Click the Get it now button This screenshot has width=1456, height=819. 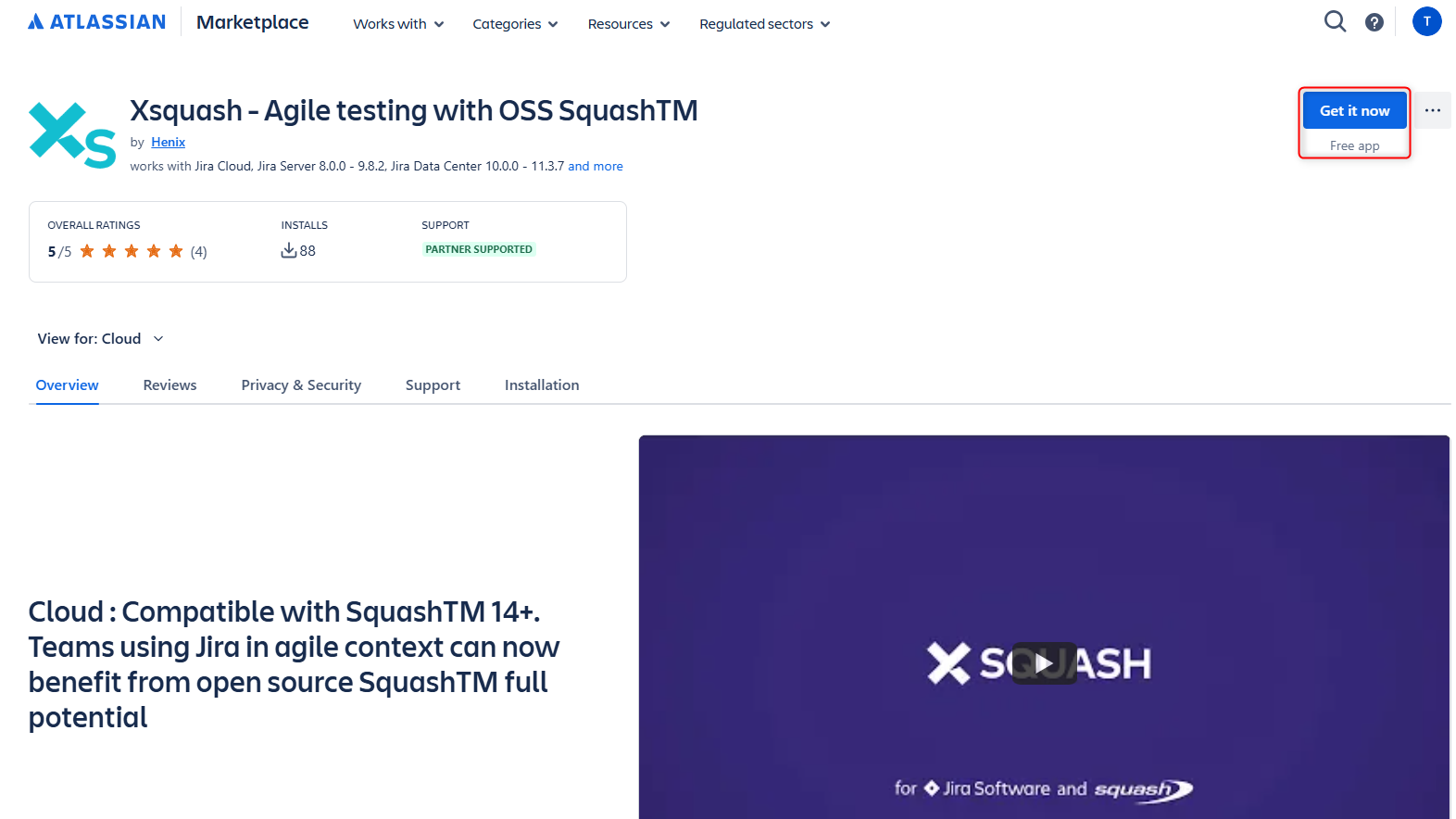point(1354,110)
